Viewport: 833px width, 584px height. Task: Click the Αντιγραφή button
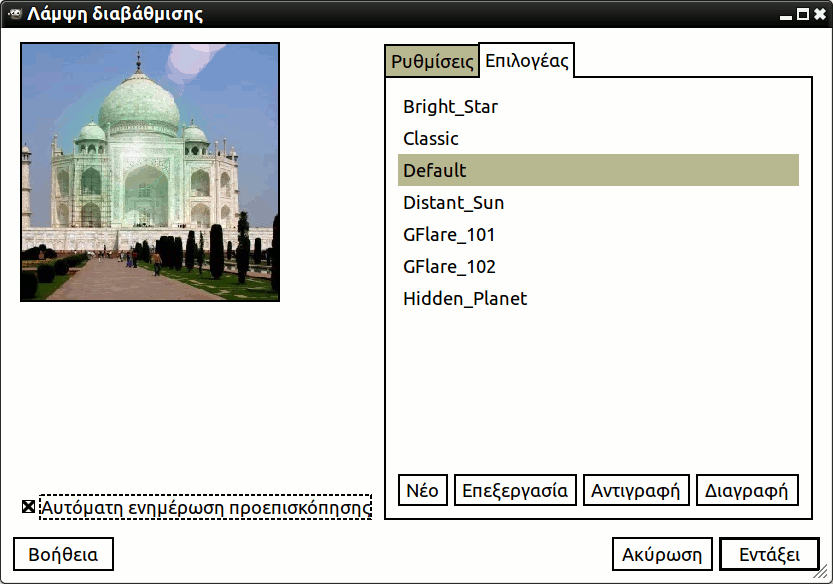635,490
